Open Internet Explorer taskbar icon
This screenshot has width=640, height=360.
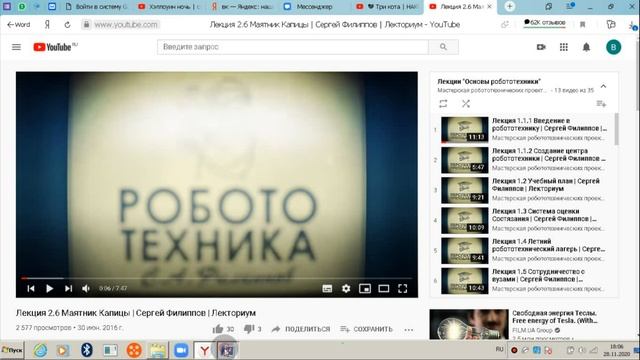(40, 350)
